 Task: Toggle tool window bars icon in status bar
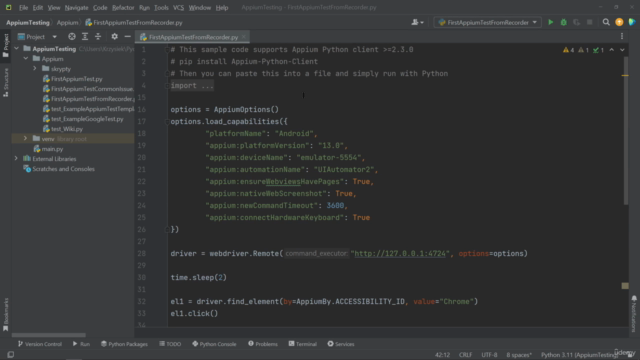point(11,355)
